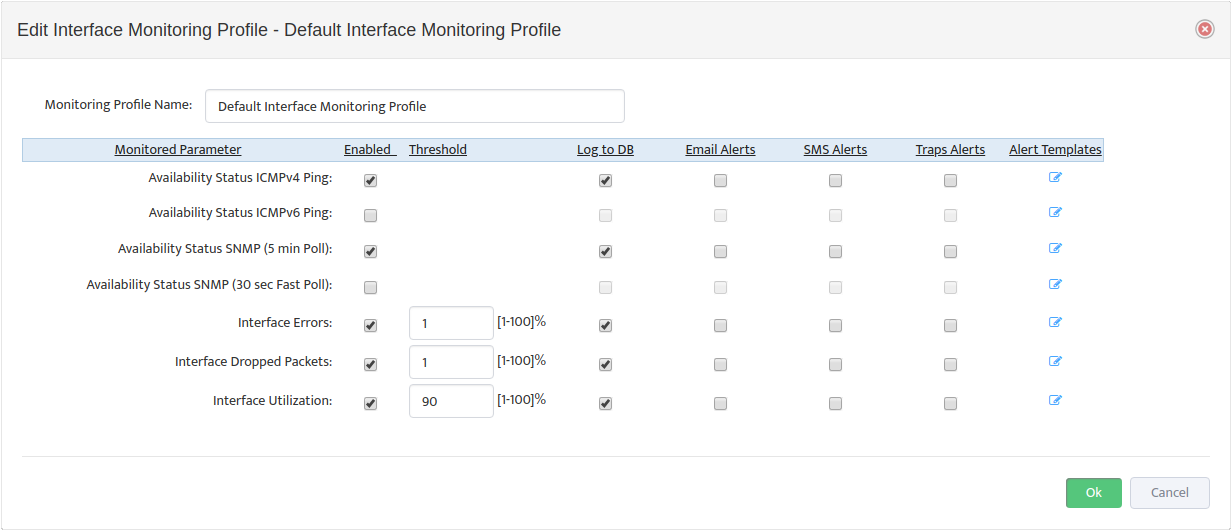
Task: Edit alert template for ICMPv6 Ping
Action: (x=1055, y=212)
